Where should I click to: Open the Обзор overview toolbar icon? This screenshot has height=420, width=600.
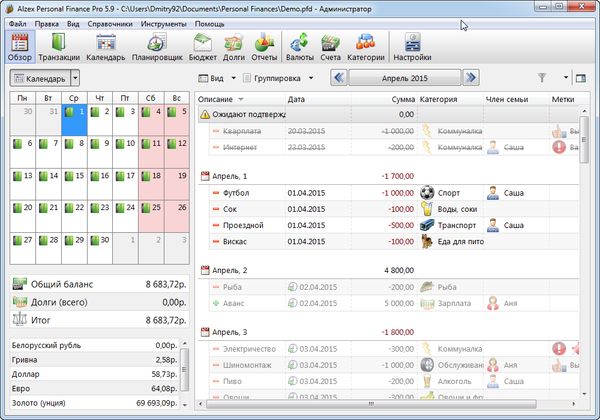[20, 47]
